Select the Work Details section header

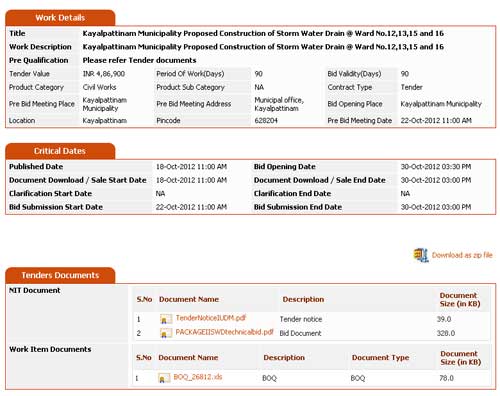tap(60, 18)
